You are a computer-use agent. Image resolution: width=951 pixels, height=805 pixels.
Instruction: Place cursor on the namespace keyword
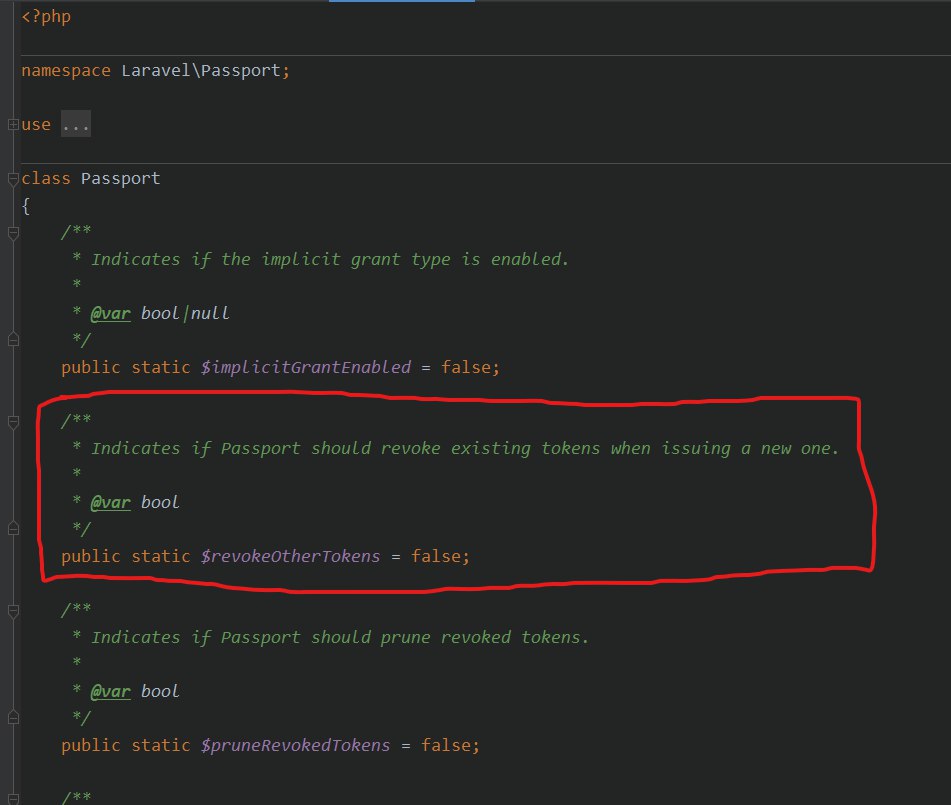[66, 70]
